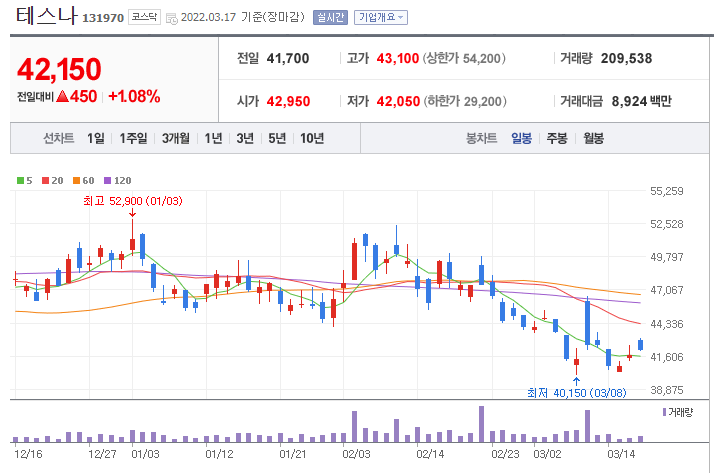
Task: Click the 실시간 button
Action: click(330, 18)
